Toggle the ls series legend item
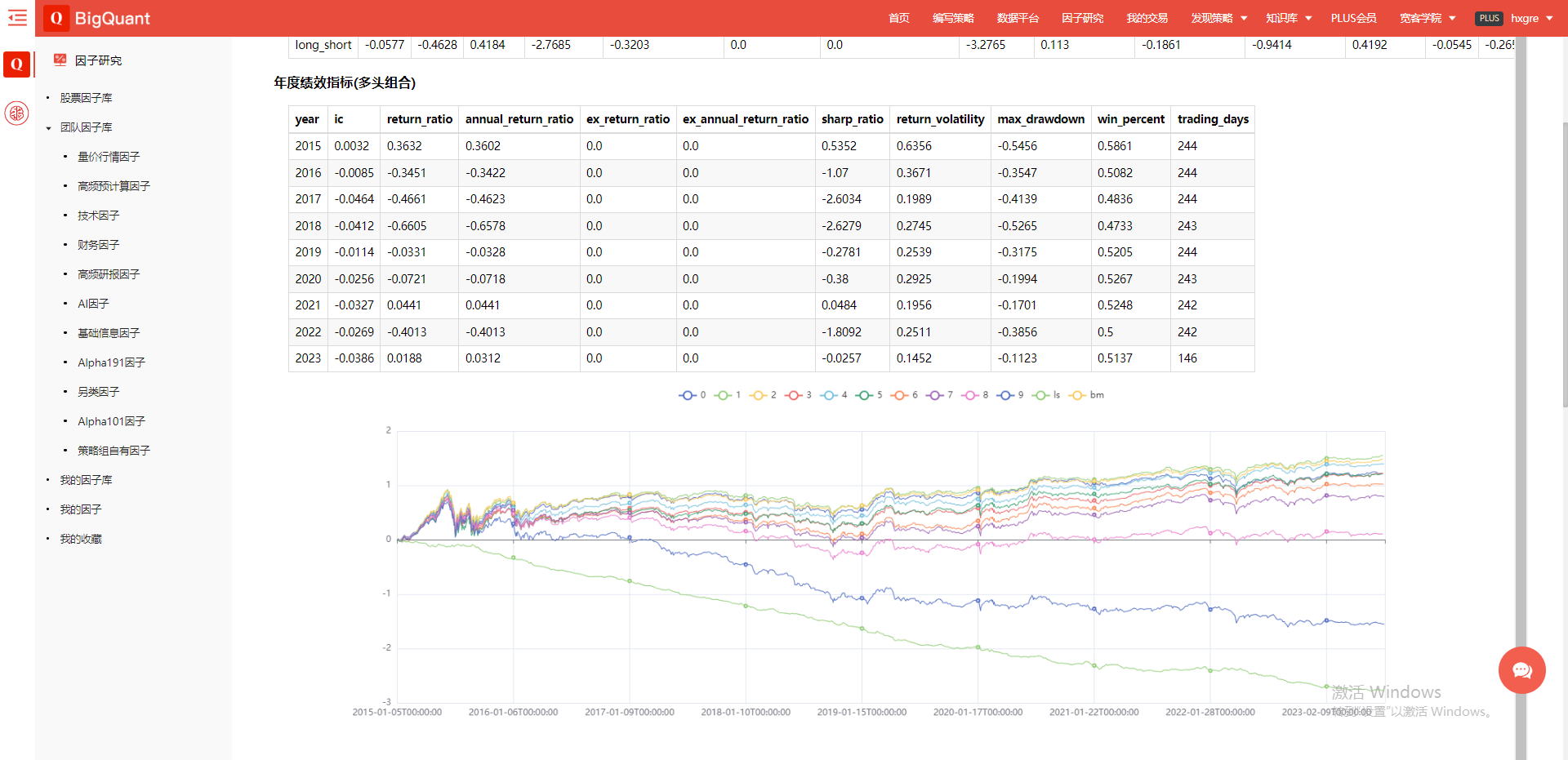1568x760 pixels. tap(1046, 395)
